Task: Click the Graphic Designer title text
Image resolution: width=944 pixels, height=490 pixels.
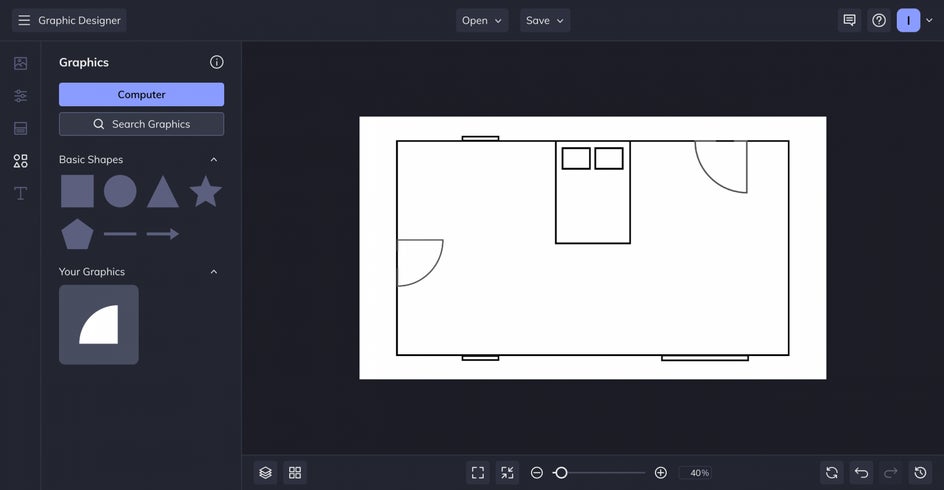Action: coord(79,20)
